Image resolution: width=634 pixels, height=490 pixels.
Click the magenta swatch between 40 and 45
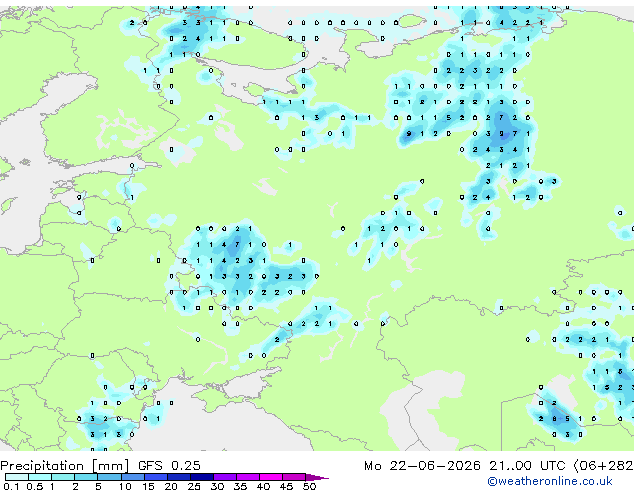click(x=271, y=477)
